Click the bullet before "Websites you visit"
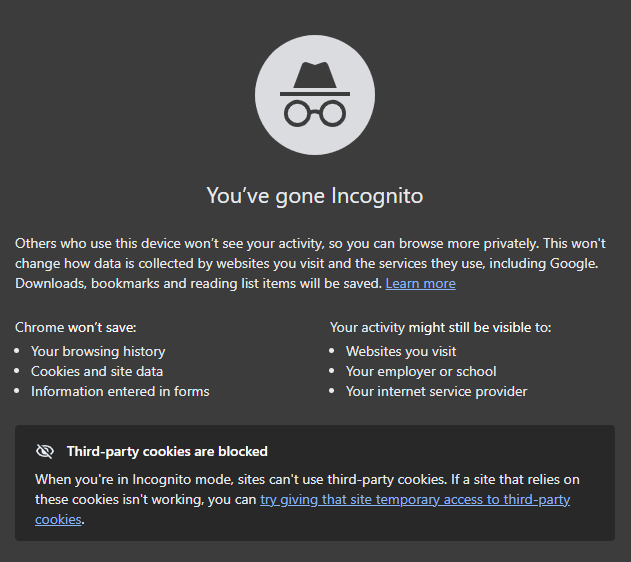The image size is (631, 562). pyautogui.click(x=332, y=351)
